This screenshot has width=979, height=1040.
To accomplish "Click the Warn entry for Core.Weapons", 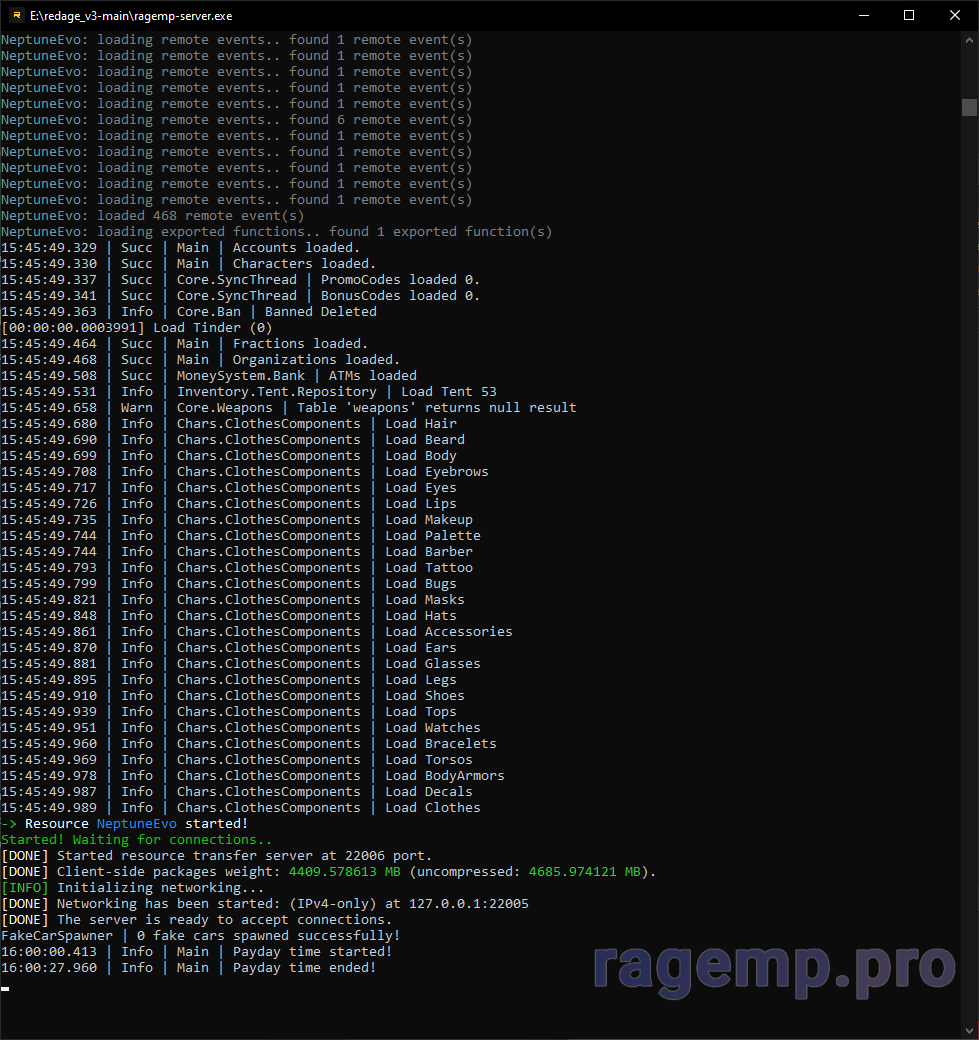I will click(136, 408).
